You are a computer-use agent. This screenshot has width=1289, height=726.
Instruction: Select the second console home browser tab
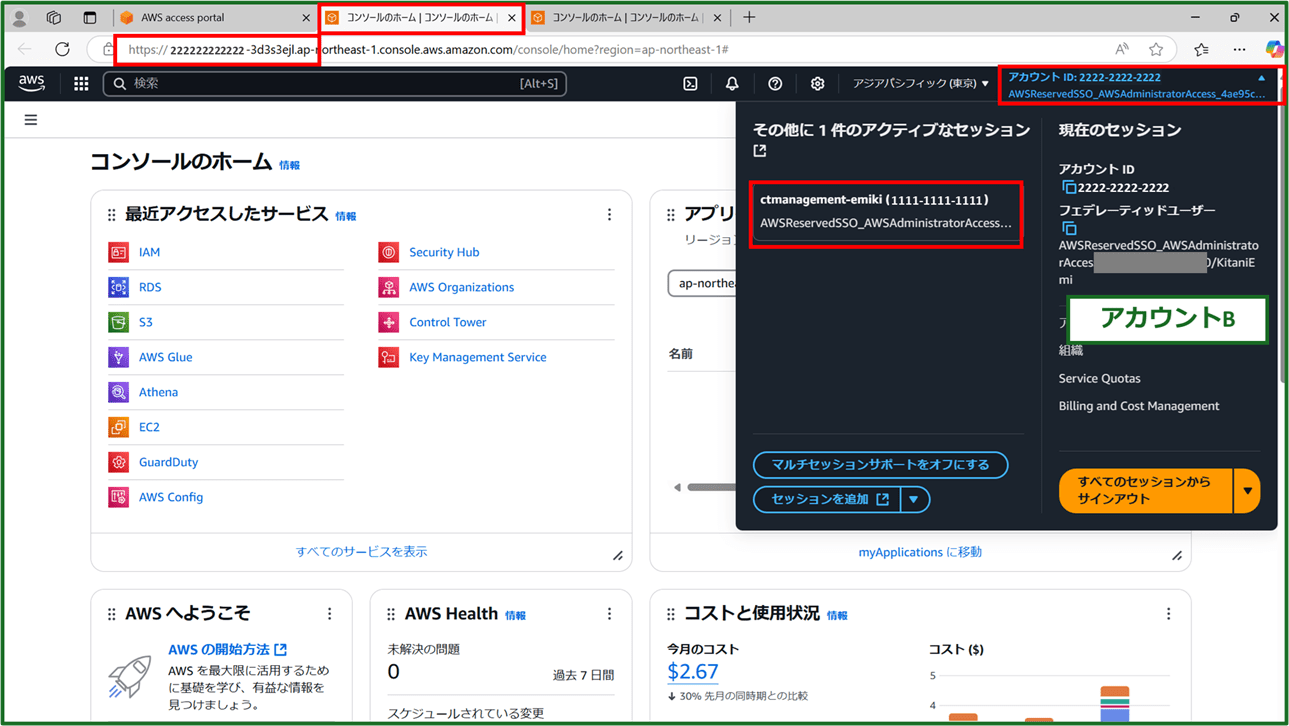point(421,18)
